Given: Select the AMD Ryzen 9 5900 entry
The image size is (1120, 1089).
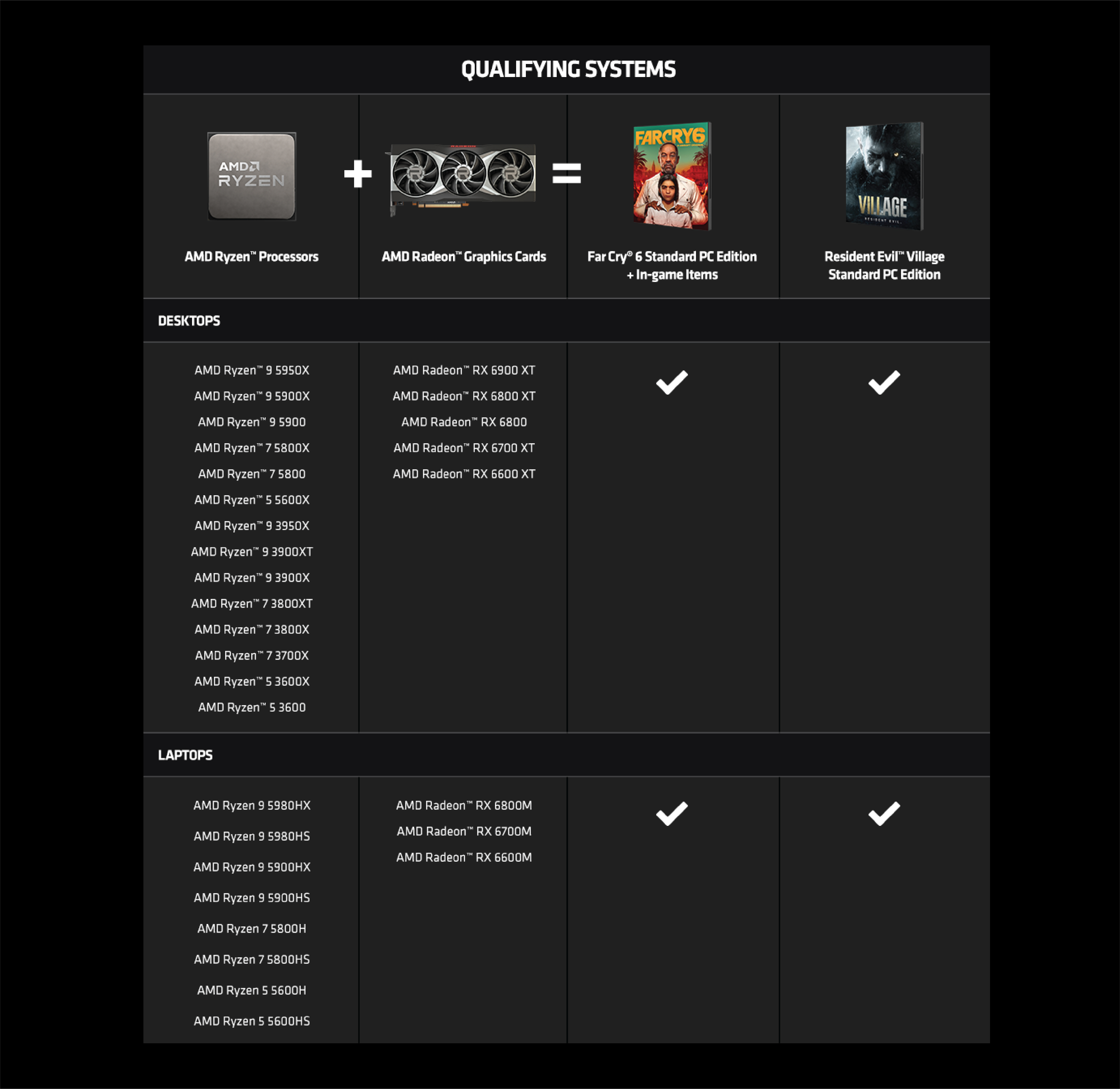Looking at the screenshot, I should (x=252, y=422).
